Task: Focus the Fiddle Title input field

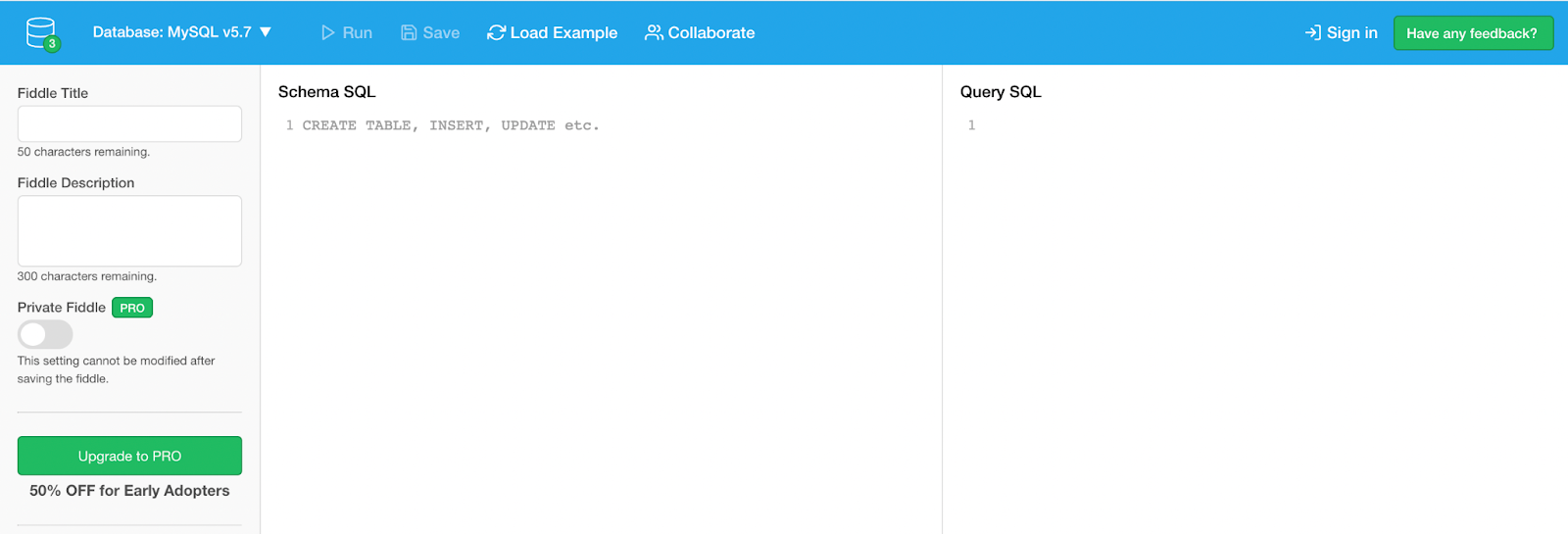Action: pyautogui.click(x=129, y=124)
